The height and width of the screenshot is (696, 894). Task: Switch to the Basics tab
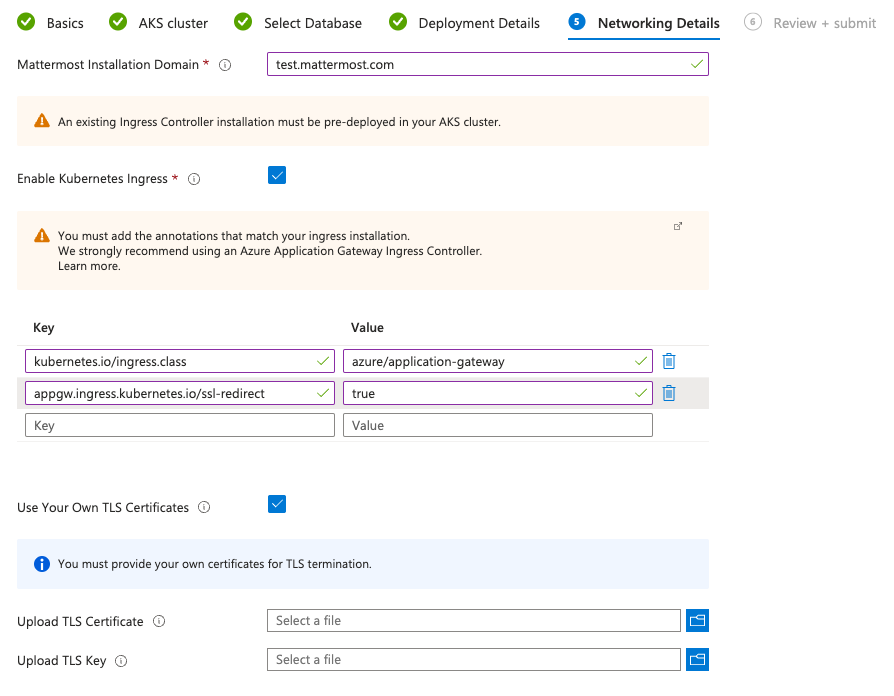point(61,22)
